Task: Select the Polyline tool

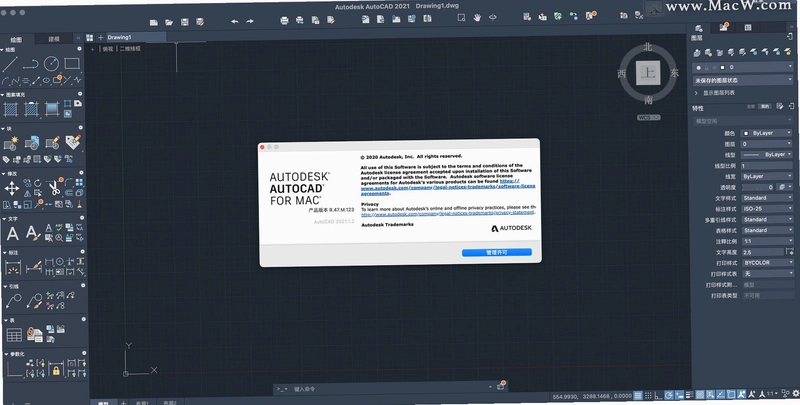Action: pos(31,64)
